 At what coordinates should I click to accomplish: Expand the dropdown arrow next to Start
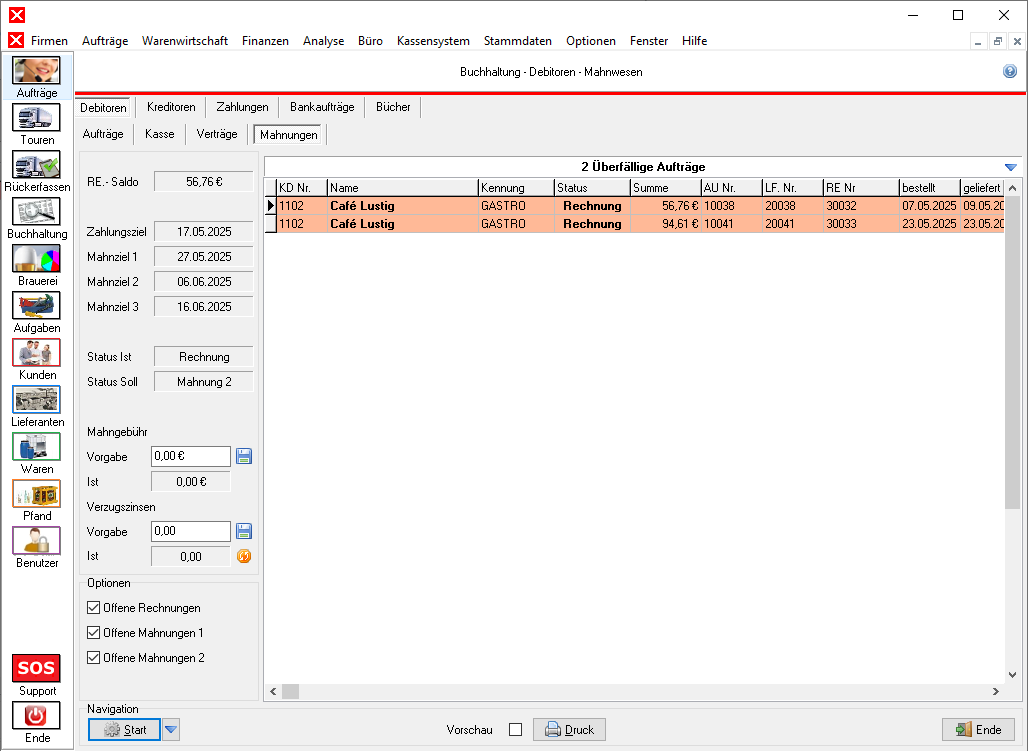171,730
